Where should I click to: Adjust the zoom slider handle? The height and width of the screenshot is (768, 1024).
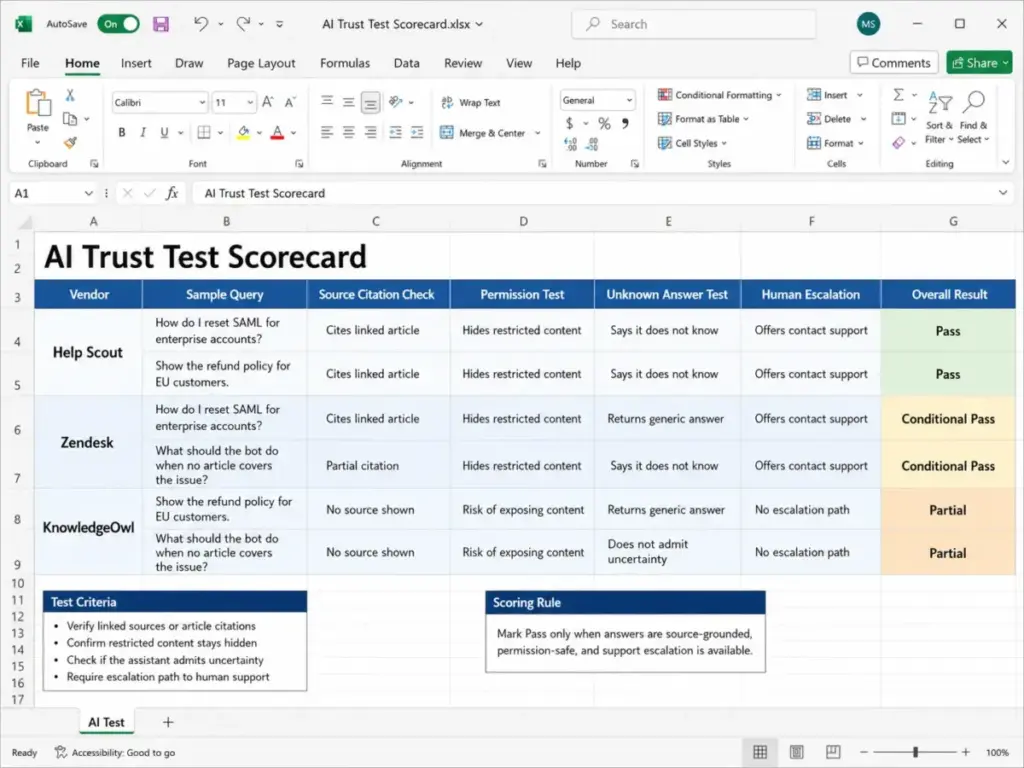pyautogui.click(x=916, y=752)
